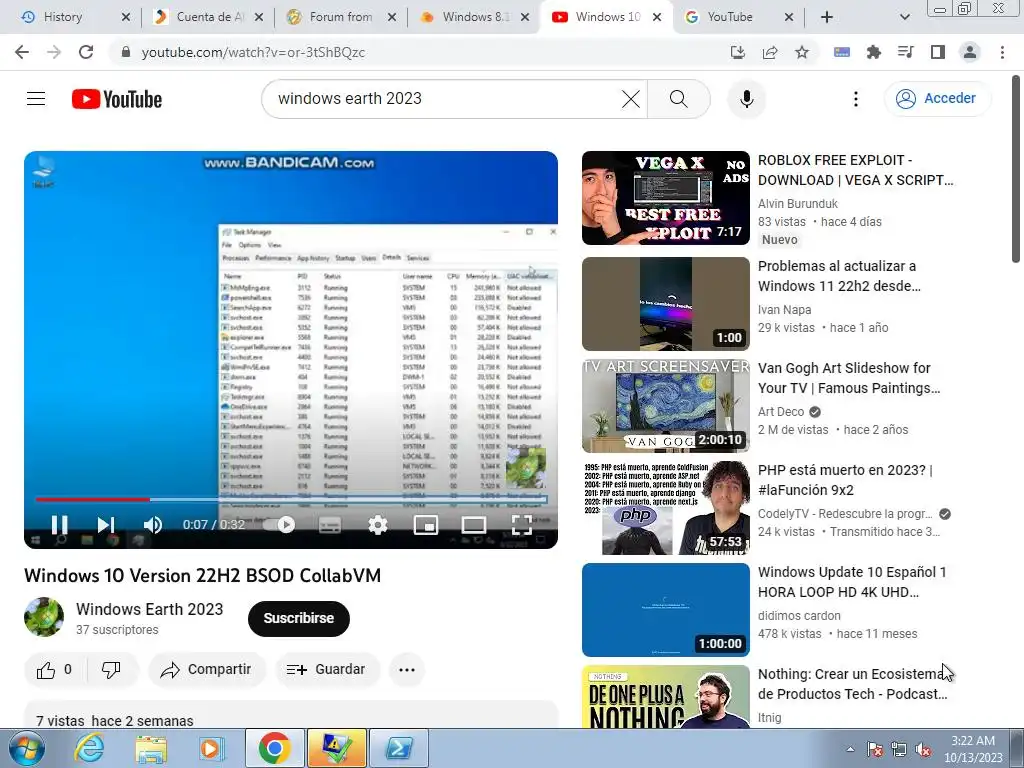Install app icon in address bar
The width and height of the screenshot is (1024, 768).
[738, 52]
